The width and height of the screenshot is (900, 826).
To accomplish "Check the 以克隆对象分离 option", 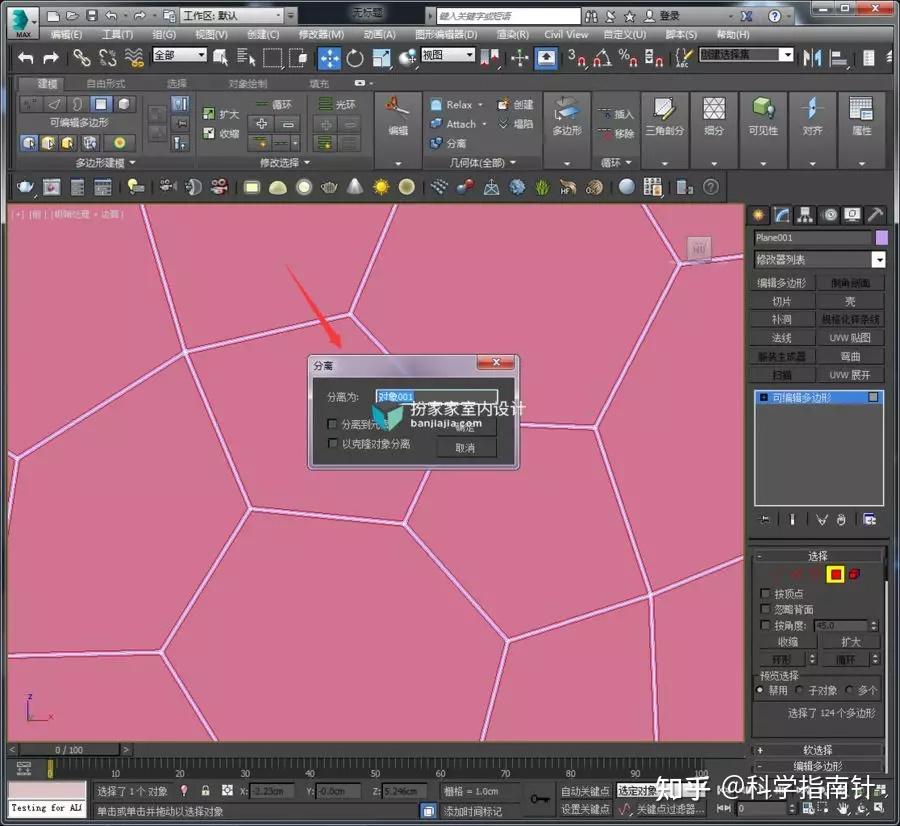I will pos(332,443).
